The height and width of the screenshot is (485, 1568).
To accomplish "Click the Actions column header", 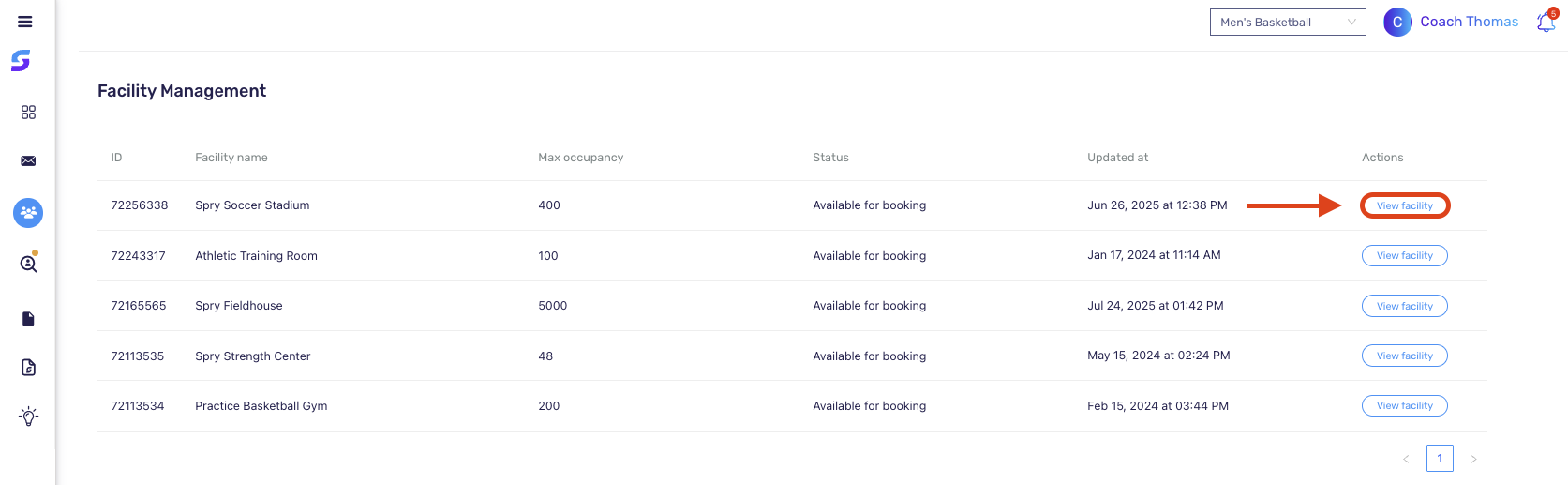I will [x=1382, y=158].
